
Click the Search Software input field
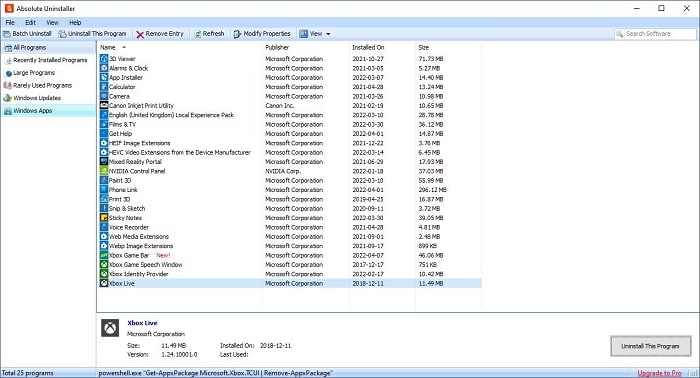point(655,34)
